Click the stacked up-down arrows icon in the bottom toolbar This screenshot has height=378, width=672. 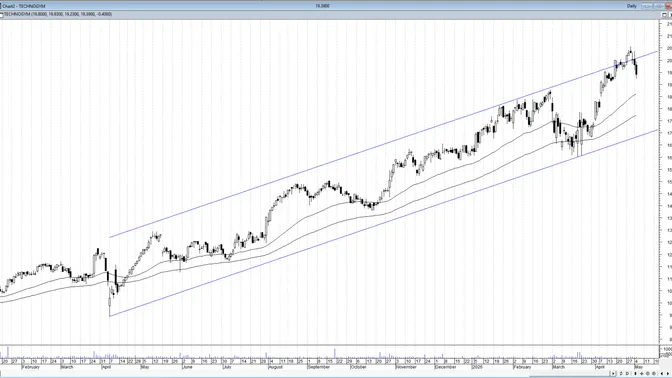[621, 374]
